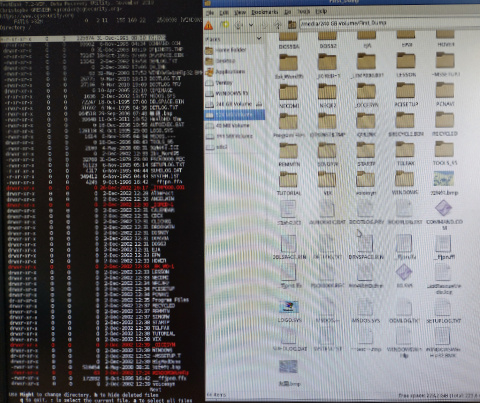Viewport: 480px width, 403px height.
Task: Select the COMMAND.COM file icon
Action: pyautogui.click(x=444, y=208)
